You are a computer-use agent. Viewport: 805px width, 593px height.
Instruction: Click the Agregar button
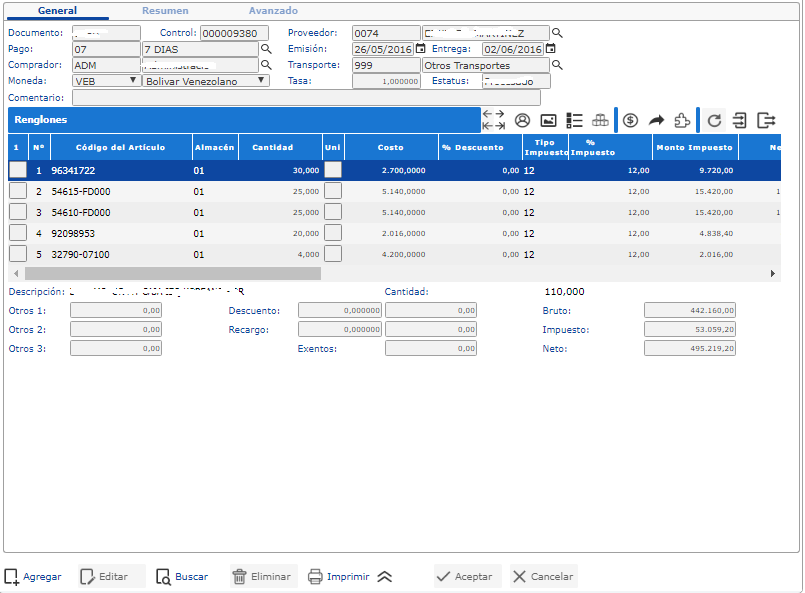(x=34, y=577)
